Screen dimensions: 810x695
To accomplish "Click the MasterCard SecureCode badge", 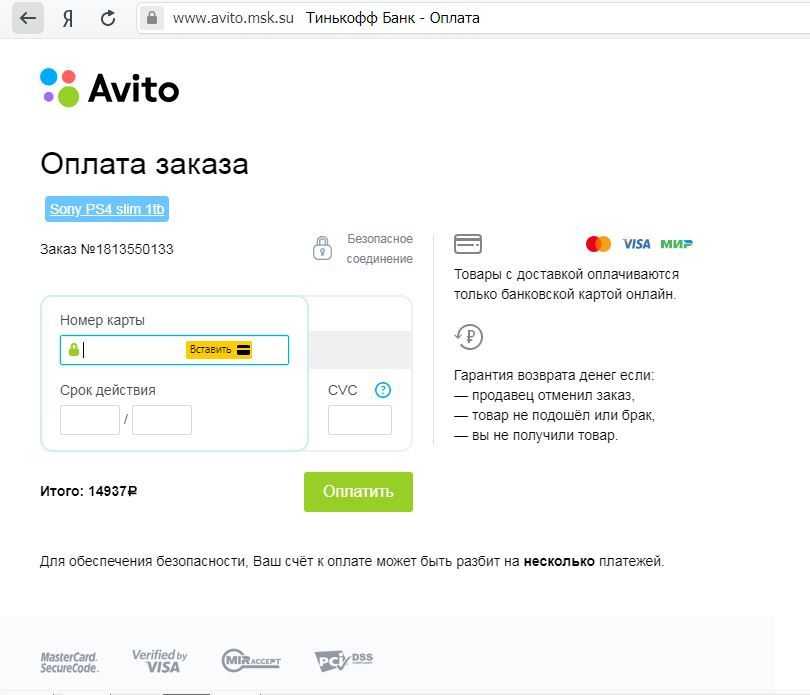I will 69,662.
